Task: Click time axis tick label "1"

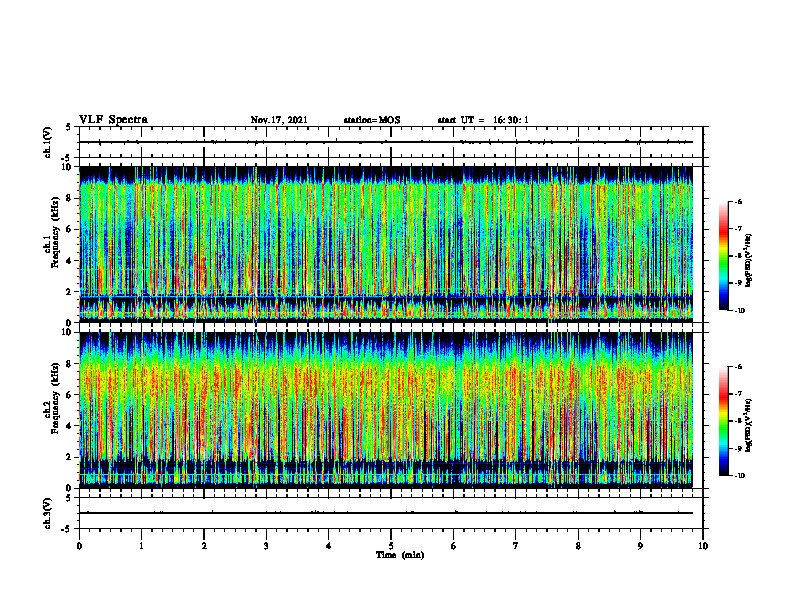Action: [141, 546]
